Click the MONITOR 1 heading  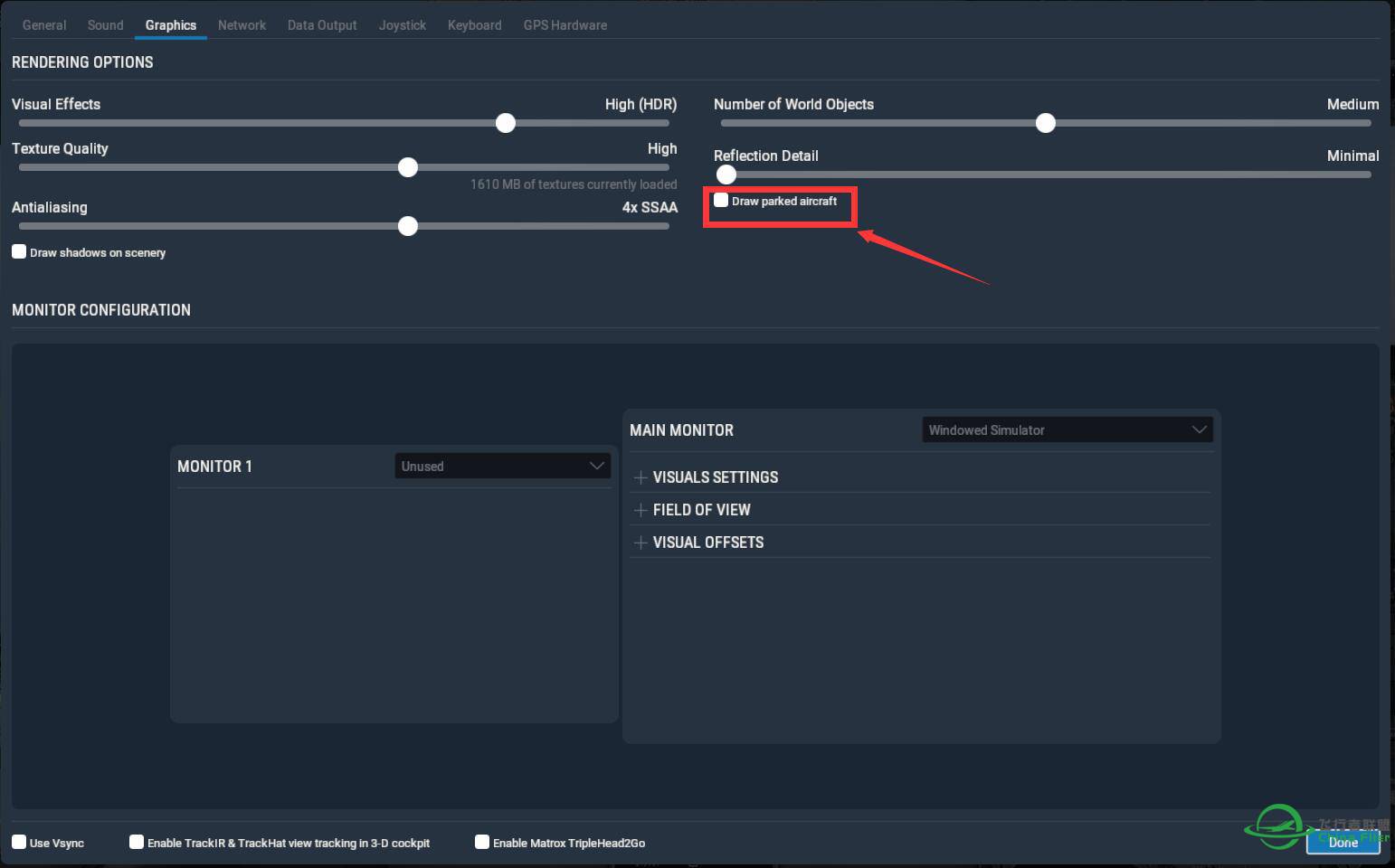click(x=214, y=467)
